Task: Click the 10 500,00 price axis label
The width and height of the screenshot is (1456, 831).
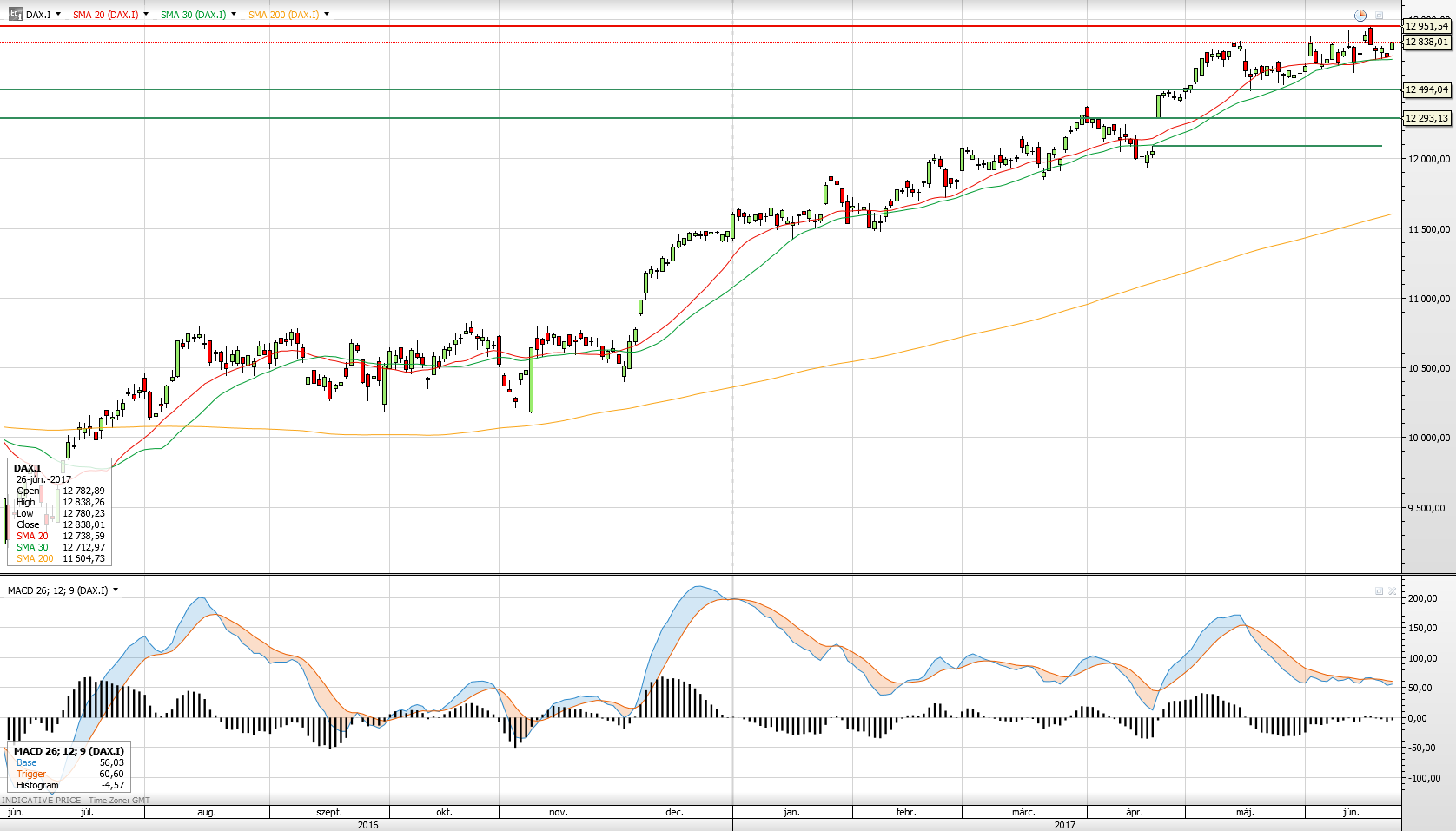Action: pyautogui.click(x=1429, y=368)
